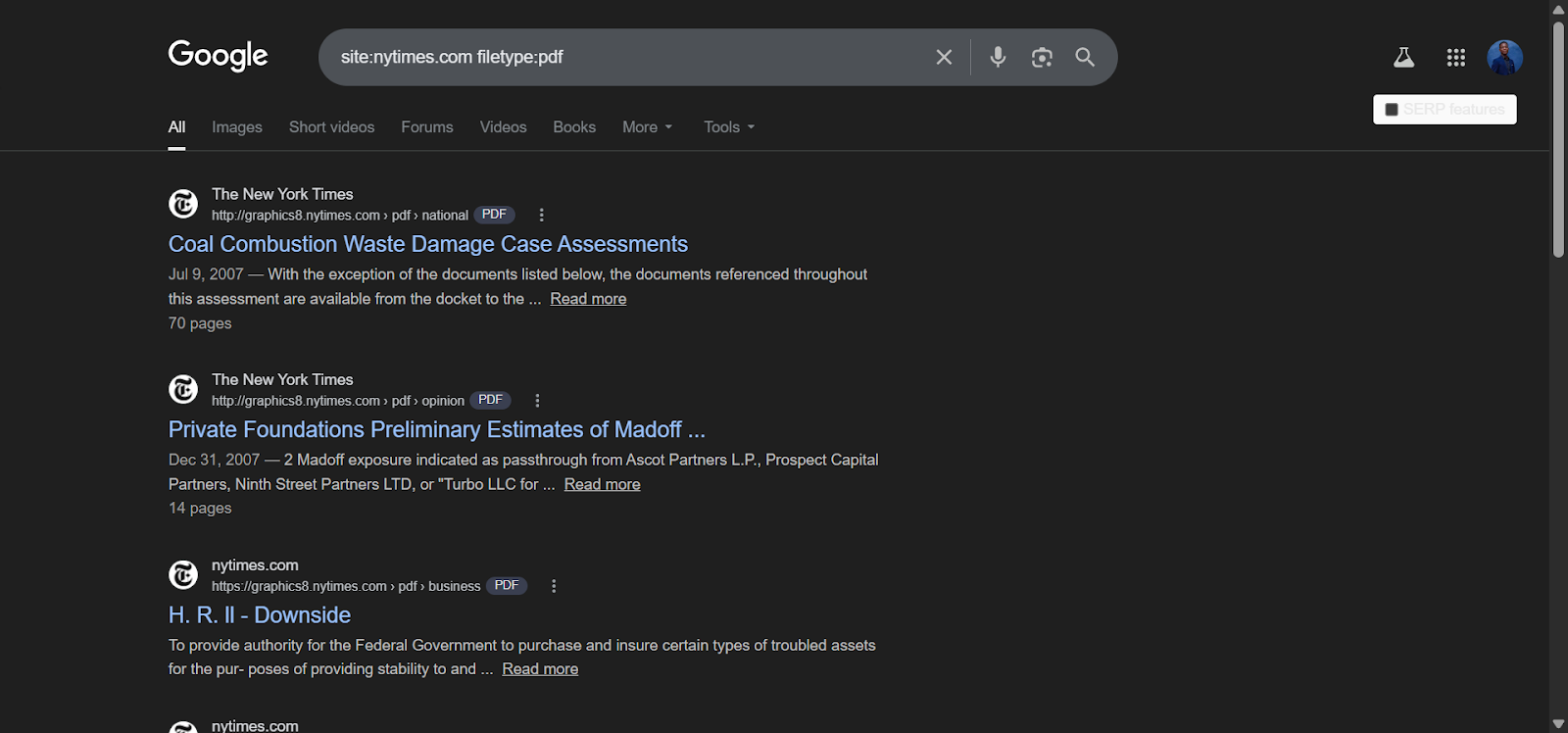The image size is (1568, 733).
Task: Submit search with magnifying glass icon
Action: [1085, 57]
